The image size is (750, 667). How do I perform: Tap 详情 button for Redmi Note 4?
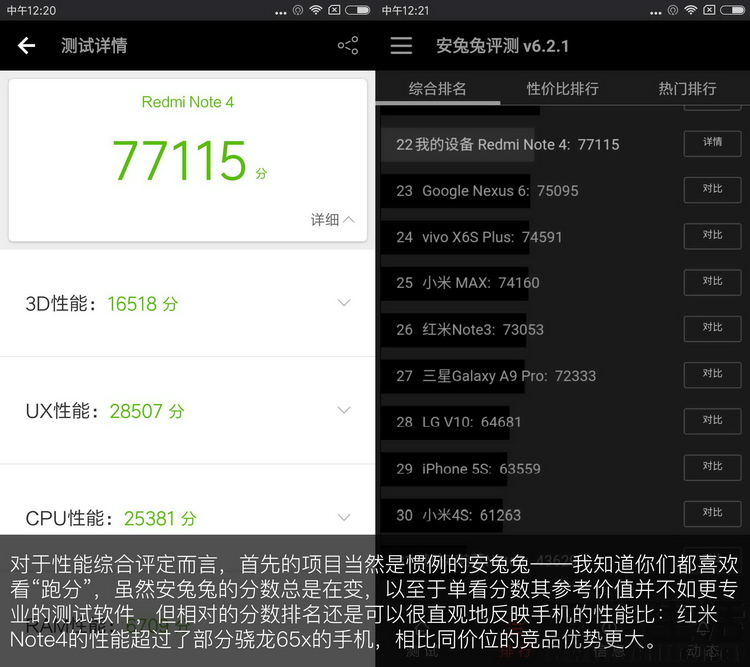[712, 143]
